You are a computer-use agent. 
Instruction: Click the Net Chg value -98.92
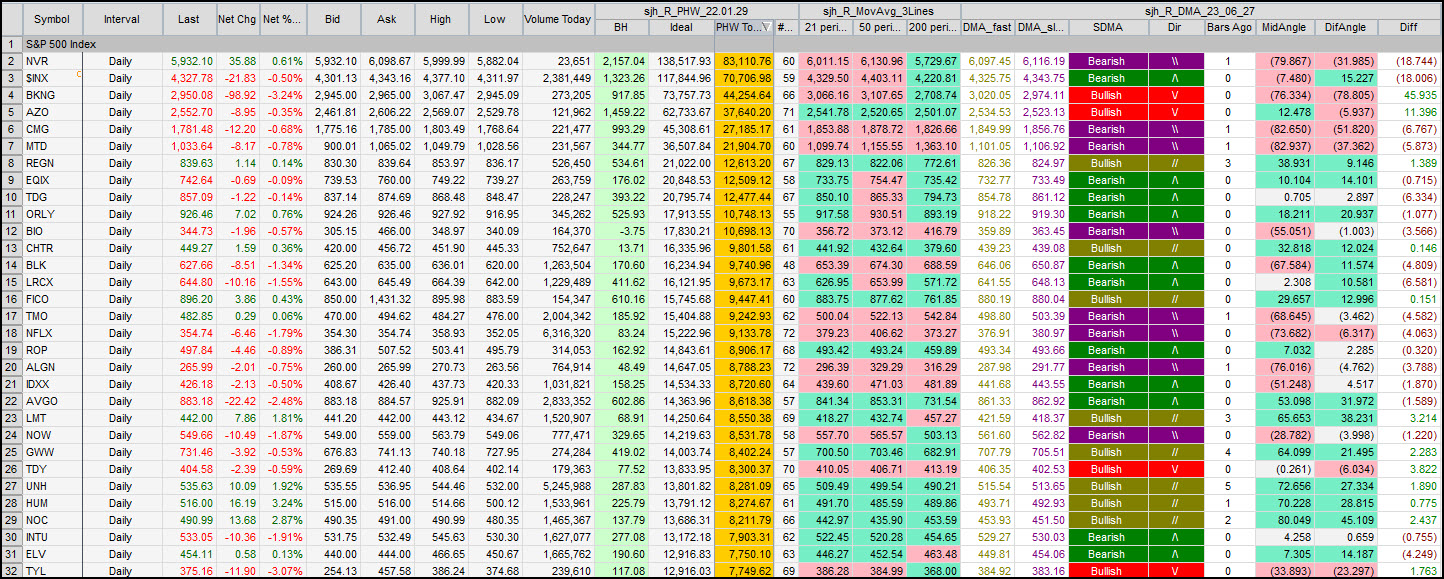click(237, 95)
